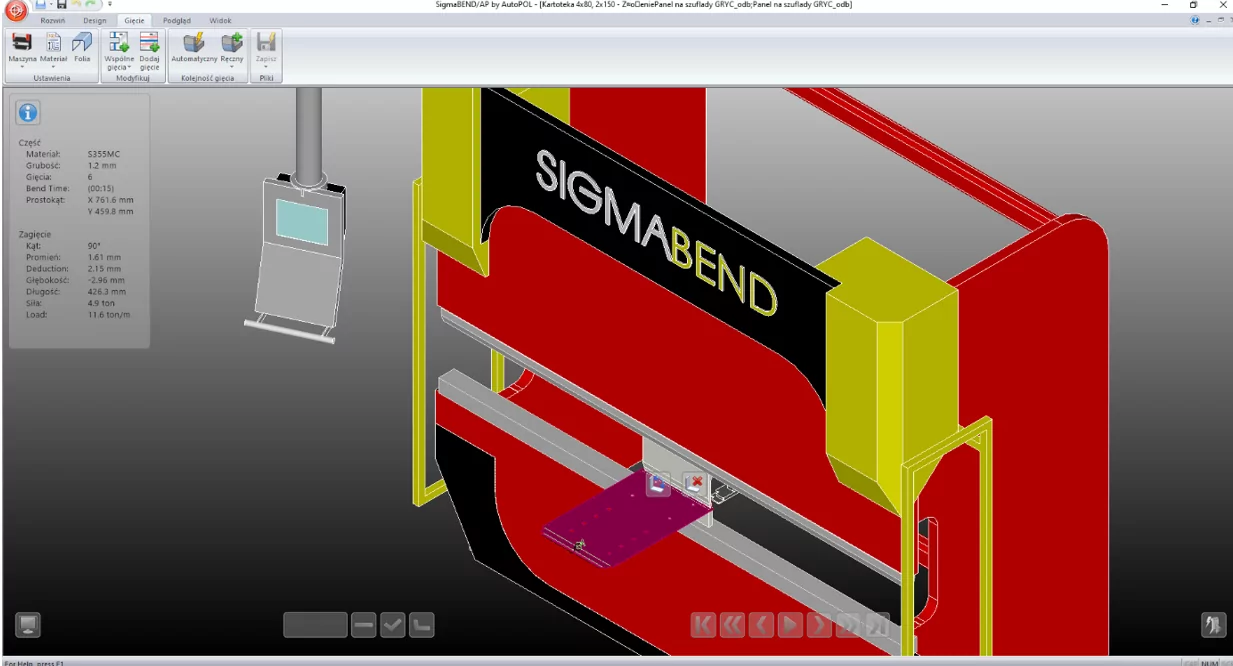Screen dimensions: 1233x666
Task: Open the Design ribbon tab
Action: pos(94,19)
